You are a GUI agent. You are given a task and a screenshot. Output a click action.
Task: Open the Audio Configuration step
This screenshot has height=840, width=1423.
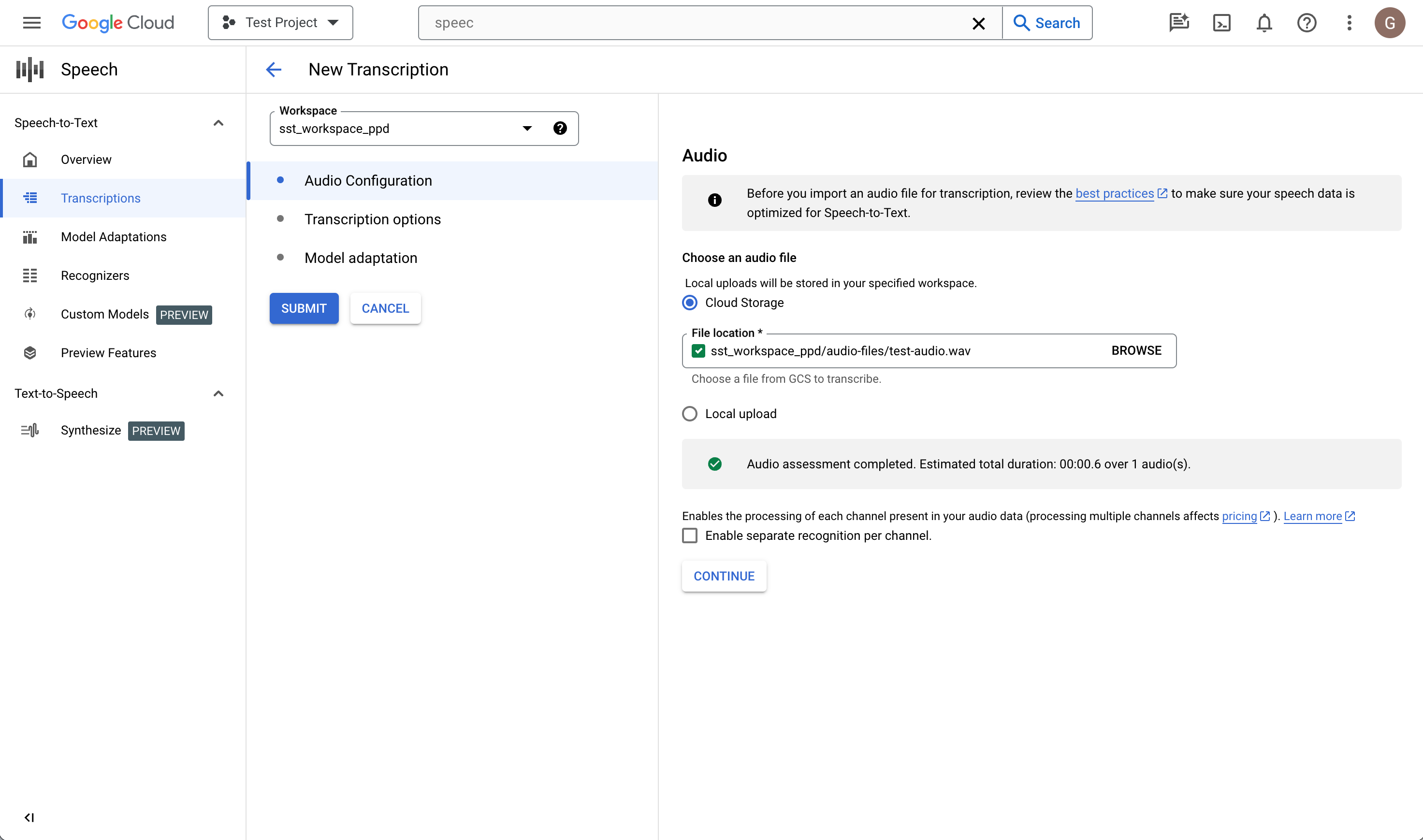368,181
